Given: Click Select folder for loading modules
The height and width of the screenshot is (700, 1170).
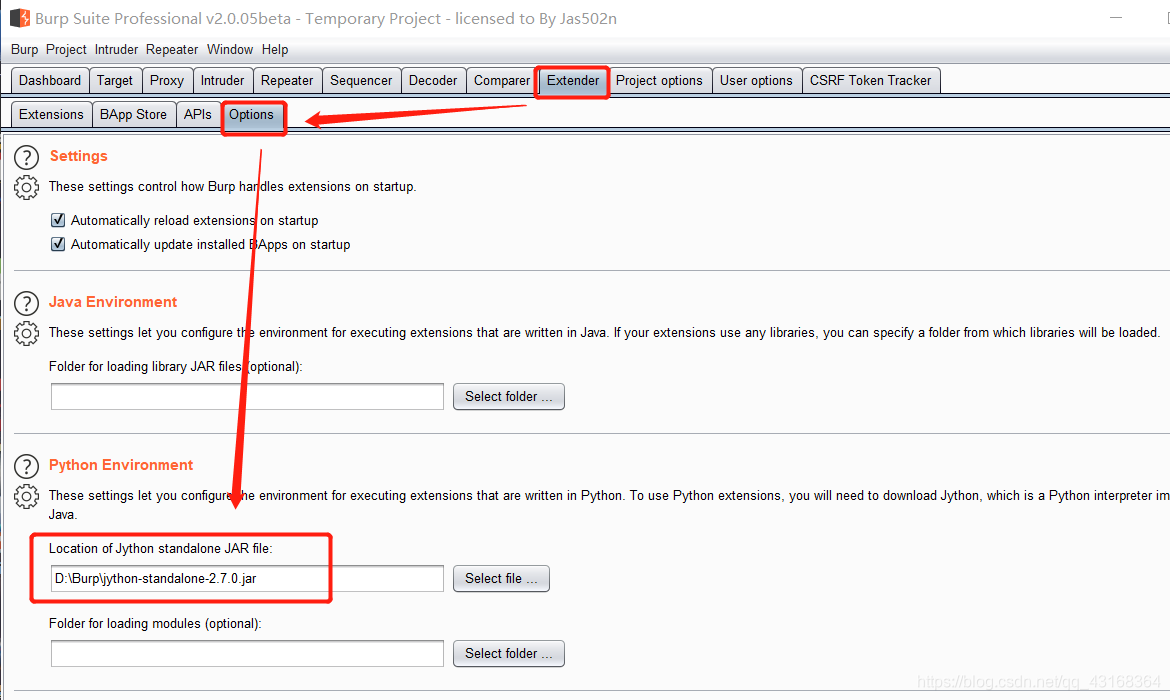Looking at the screenshot, I should pyautogui.click(x=509, y=653).
